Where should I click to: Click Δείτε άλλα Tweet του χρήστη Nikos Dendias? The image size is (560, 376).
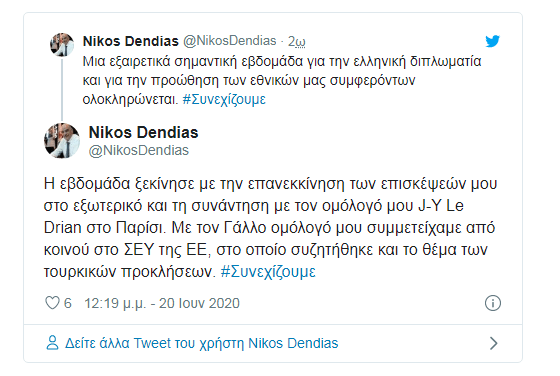(201, 343)
